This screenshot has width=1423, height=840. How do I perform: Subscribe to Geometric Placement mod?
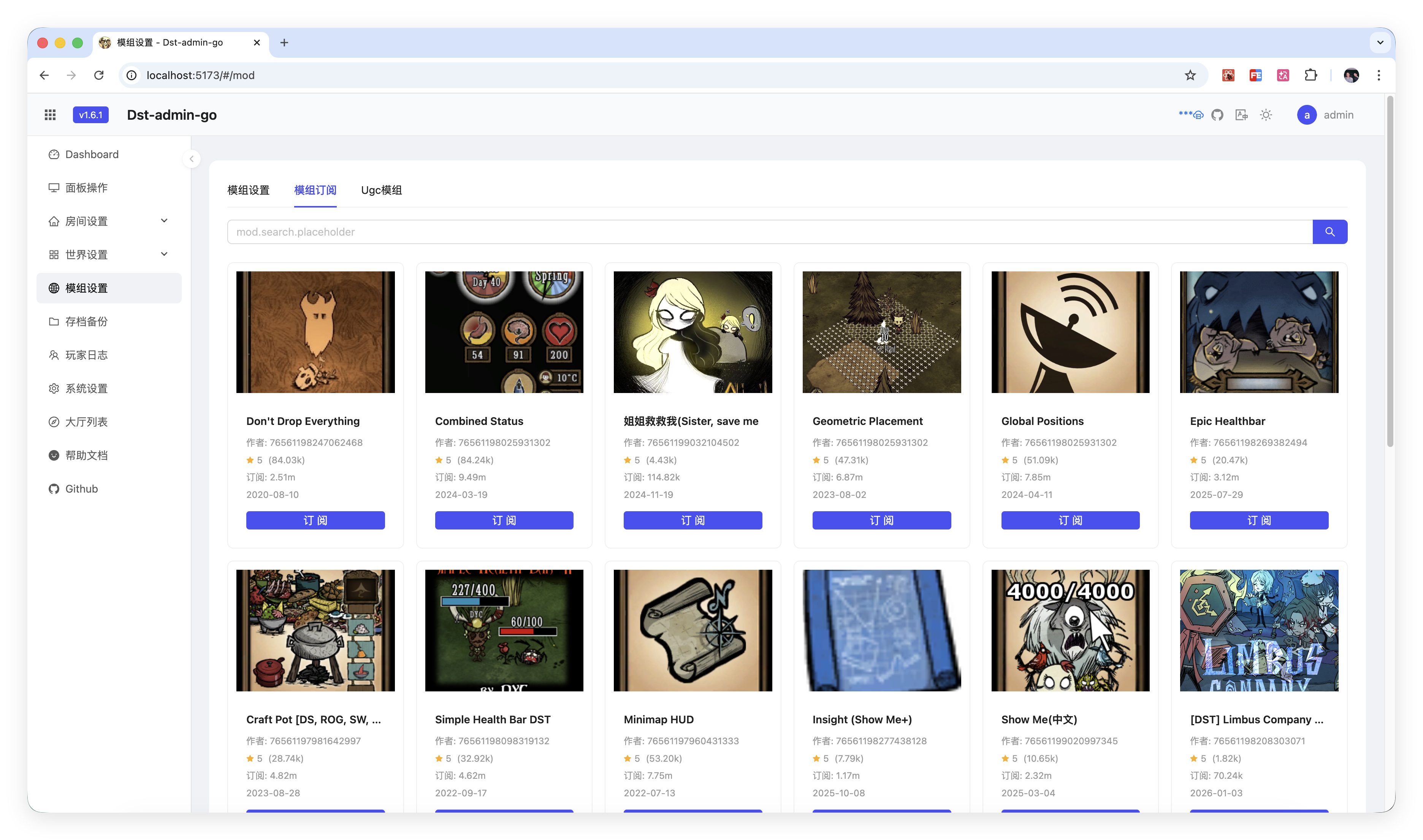pyautogui.click(x=882, y=520)
